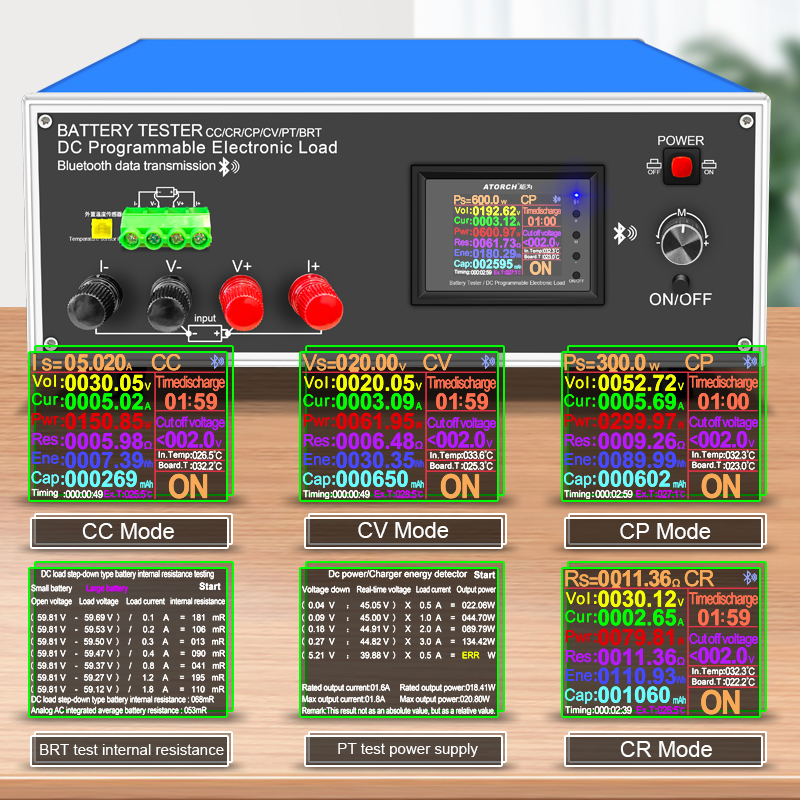Click the green four-pin terminal block
This screenshot has height=800, width=800.
tap(165, 229)
